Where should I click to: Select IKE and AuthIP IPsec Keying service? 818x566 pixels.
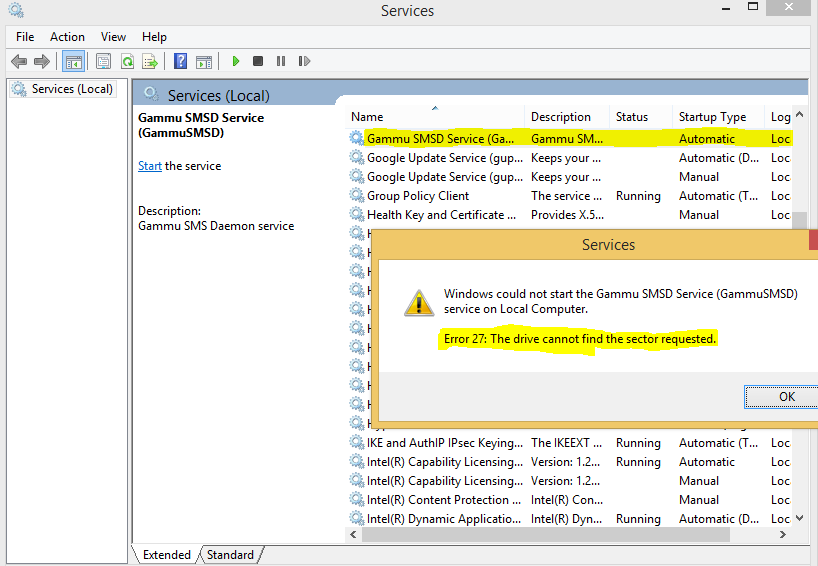444,443
